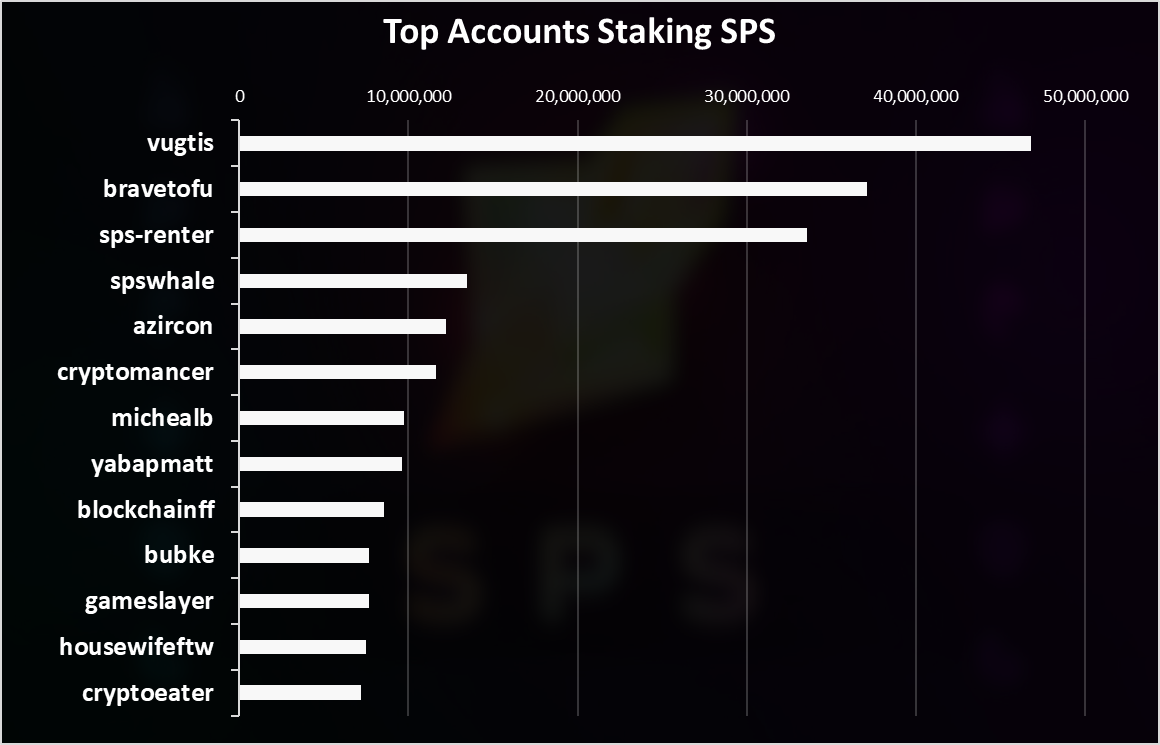Select the yabapmatt bar

[320, 464]
